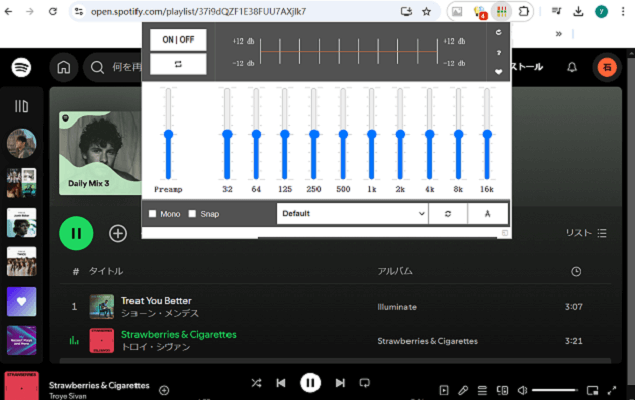The width and height of the screenshot is (635, 400).
Task: Click the now-playing album cover thumbnail
Action: (21, 386)
